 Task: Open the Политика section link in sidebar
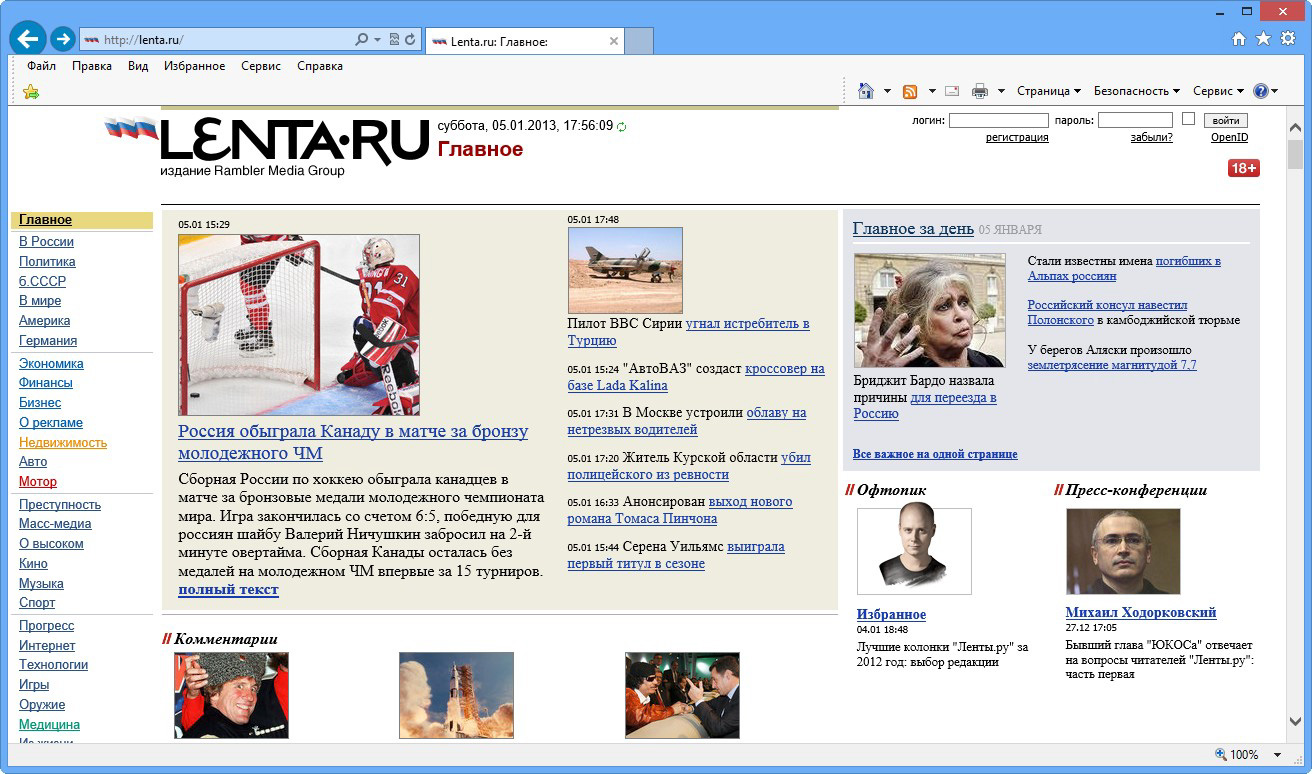(47, 261)
